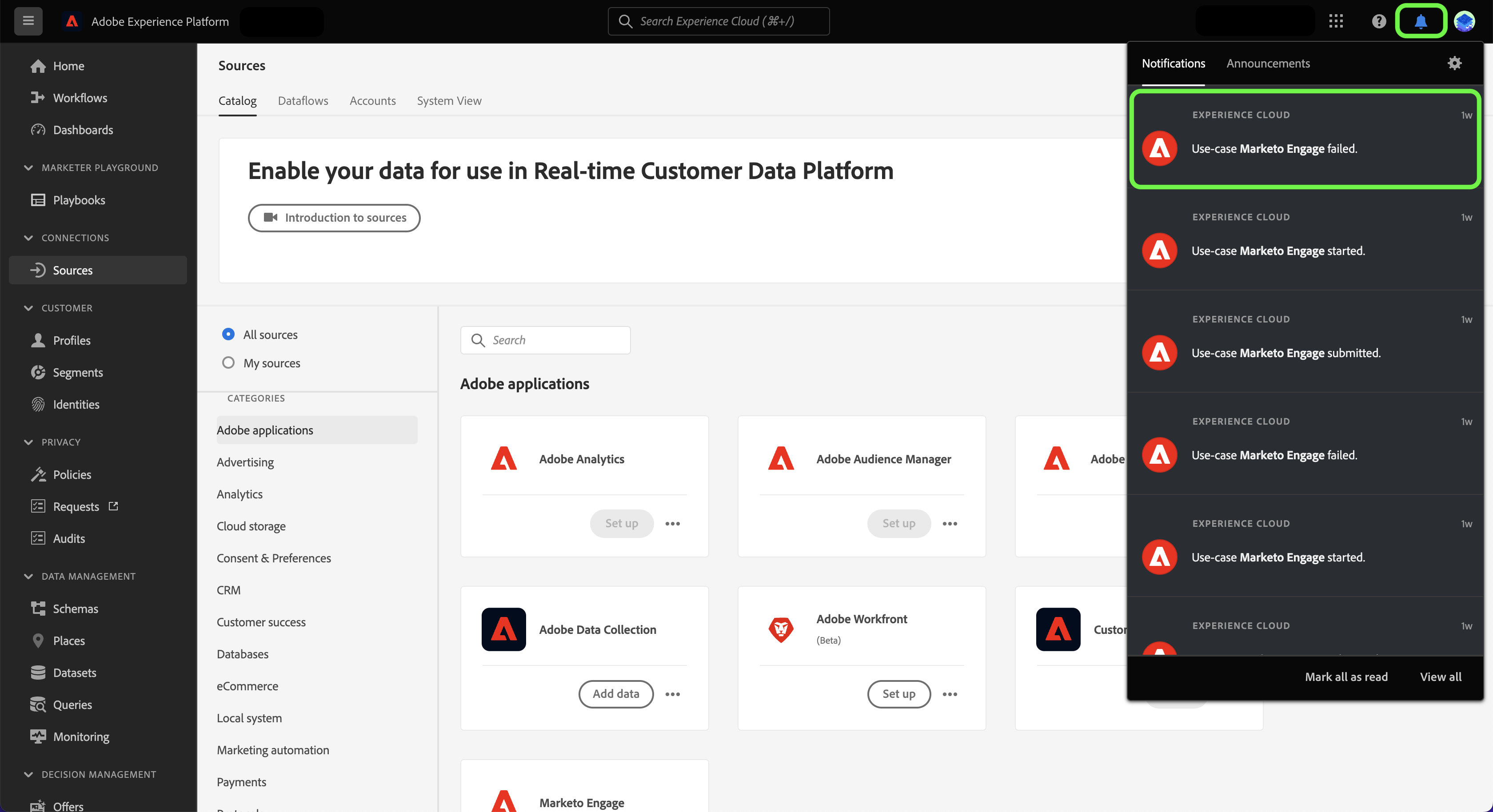This screenshot has height=812, width=1493.
Task: Select the Cloud storage category
Action: tap(251, 525)
